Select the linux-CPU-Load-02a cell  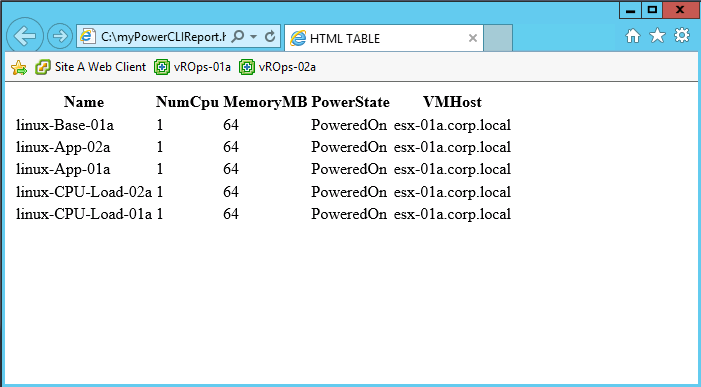coord(84,192)
